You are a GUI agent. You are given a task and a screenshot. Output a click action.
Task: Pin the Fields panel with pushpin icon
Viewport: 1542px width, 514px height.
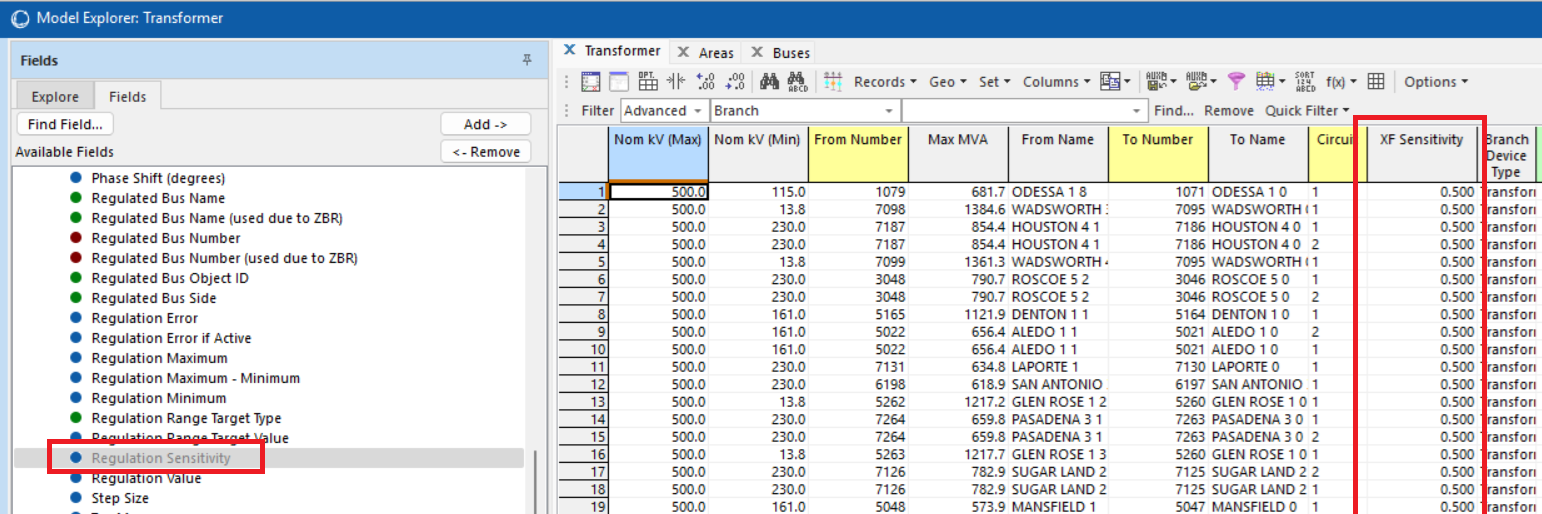click(527, 61)
